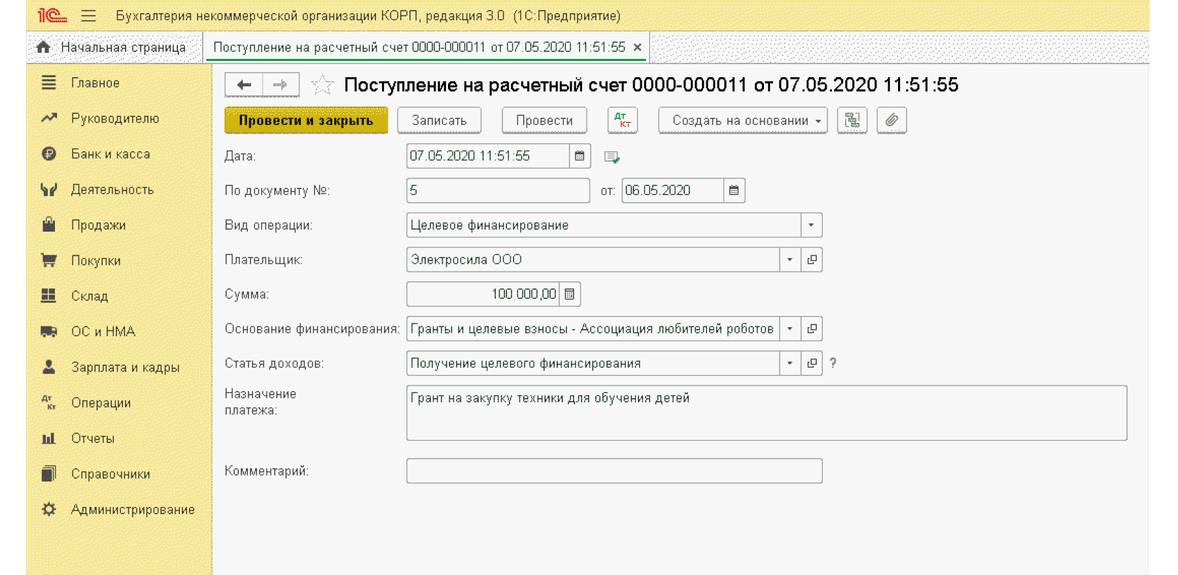Click the Назначение платежа text area
The width and height of the screenshot is (1178, 575).
[x=766, y=413]
